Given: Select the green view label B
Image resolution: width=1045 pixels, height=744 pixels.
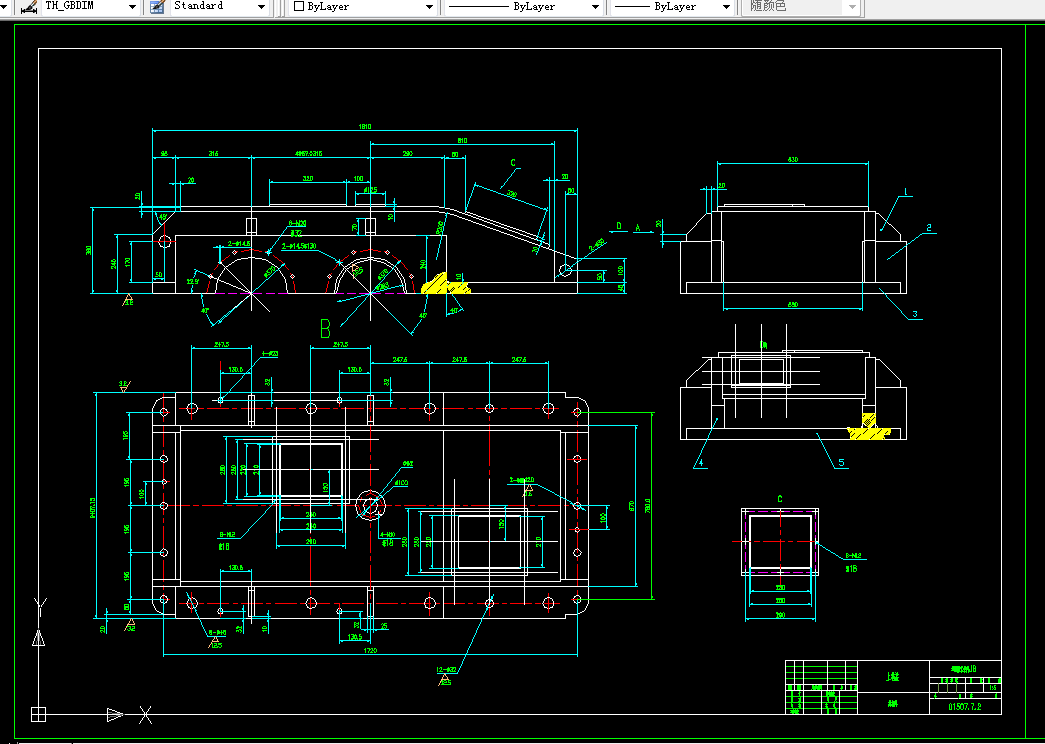Looking at the screenshot, I should tap(325, 329).
